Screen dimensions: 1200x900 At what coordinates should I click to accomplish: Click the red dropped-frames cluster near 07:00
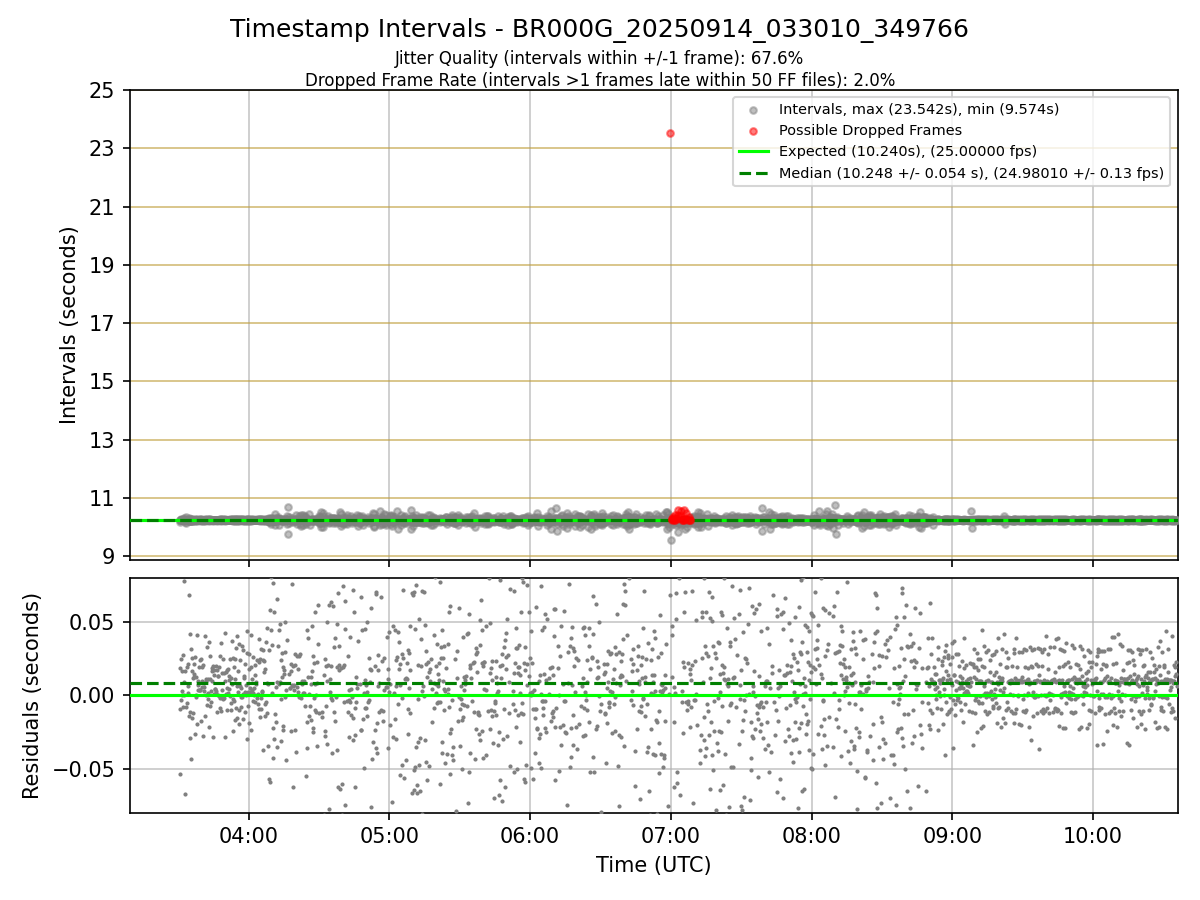(682, 516)
